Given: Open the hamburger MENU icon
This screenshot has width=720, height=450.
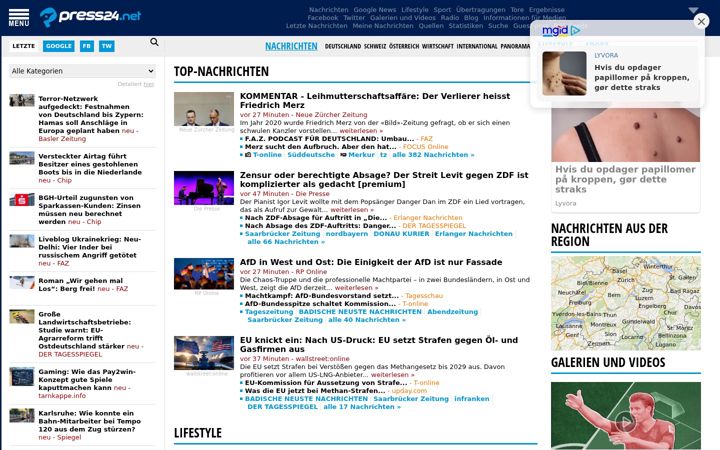Looking at the screenshot, I should 19,17.
